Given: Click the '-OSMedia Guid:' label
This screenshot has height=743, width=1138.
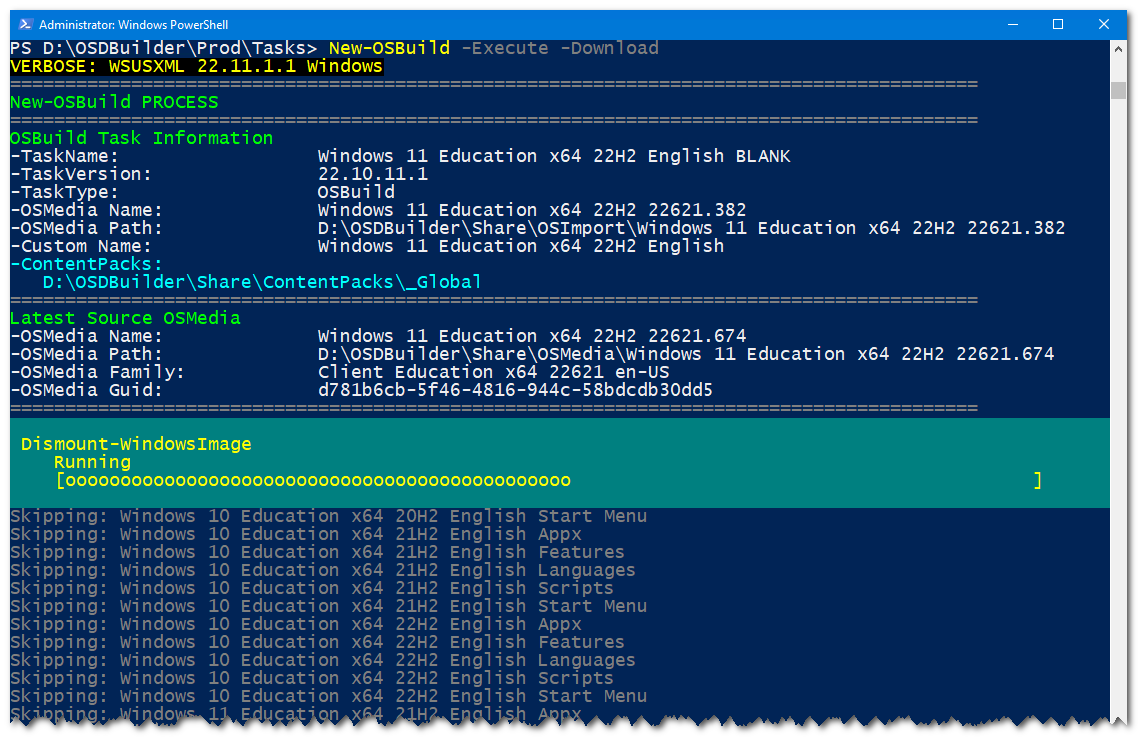Looking at the screenshot, I should point(86,390).
